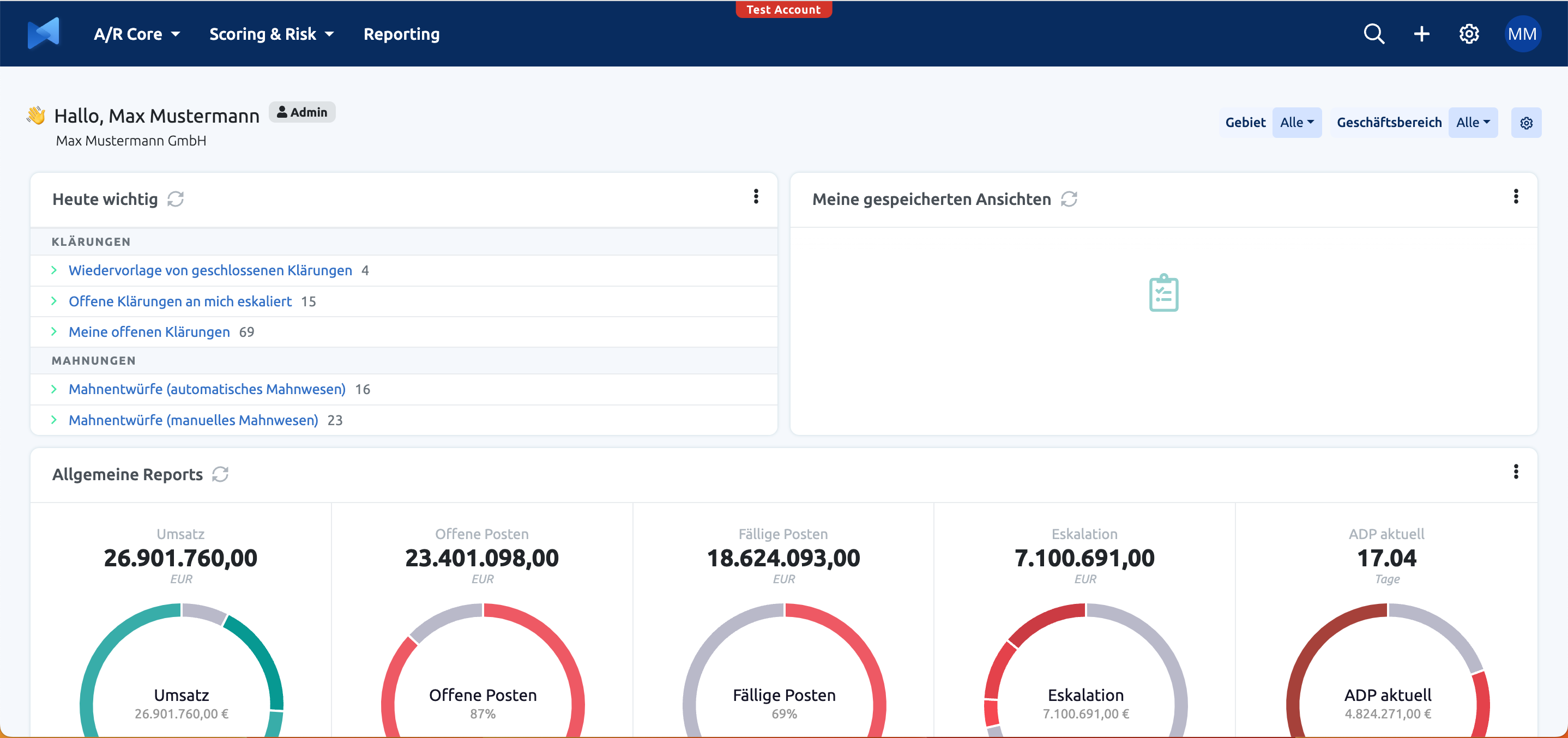Click the Hallo, Max Mustermann greeting
Image resolution: width=1568 pixels, height=738 pixels.
[x=157, y=116]
